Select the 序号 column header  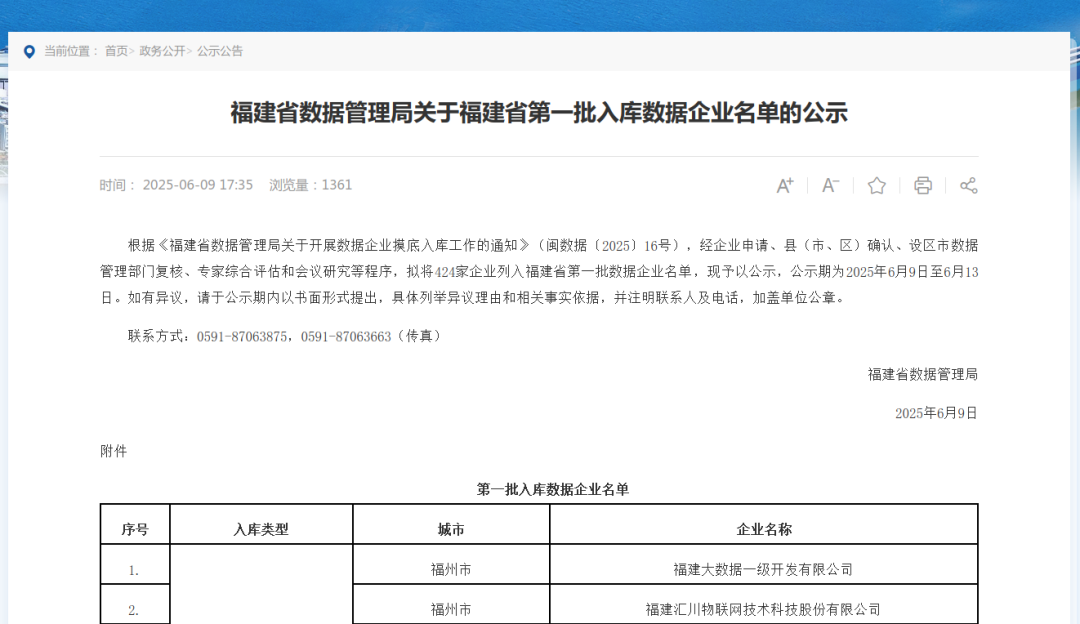coord(135,529)
